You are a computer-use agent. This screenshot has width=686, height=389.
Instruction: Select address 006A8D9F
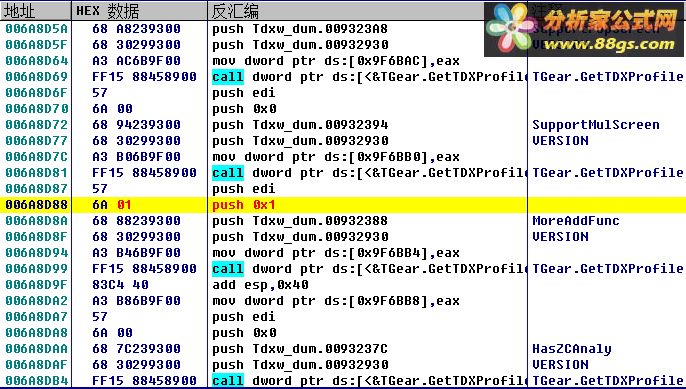point(37,284)
